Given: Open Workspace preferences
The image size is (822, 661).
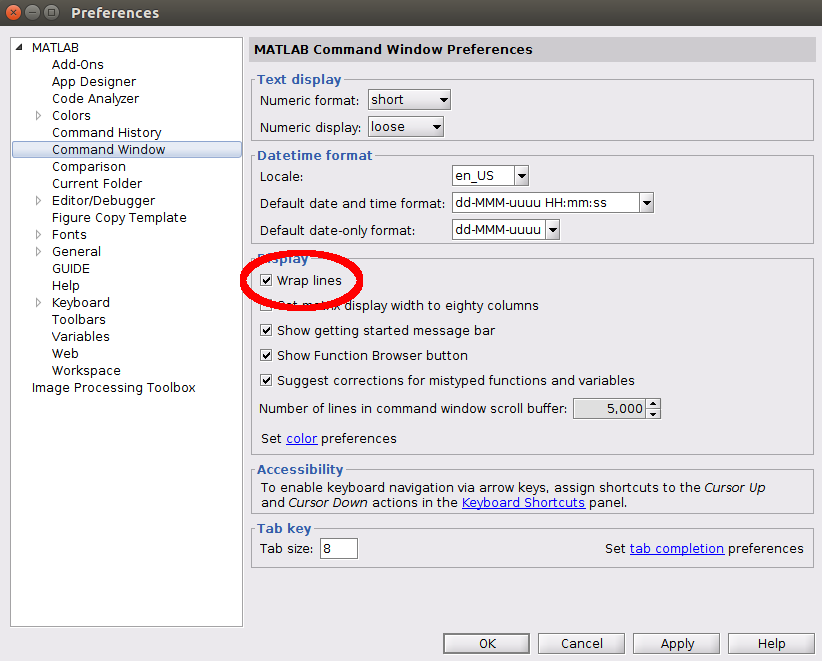Looking at the screenshot, I should point(86,371).
